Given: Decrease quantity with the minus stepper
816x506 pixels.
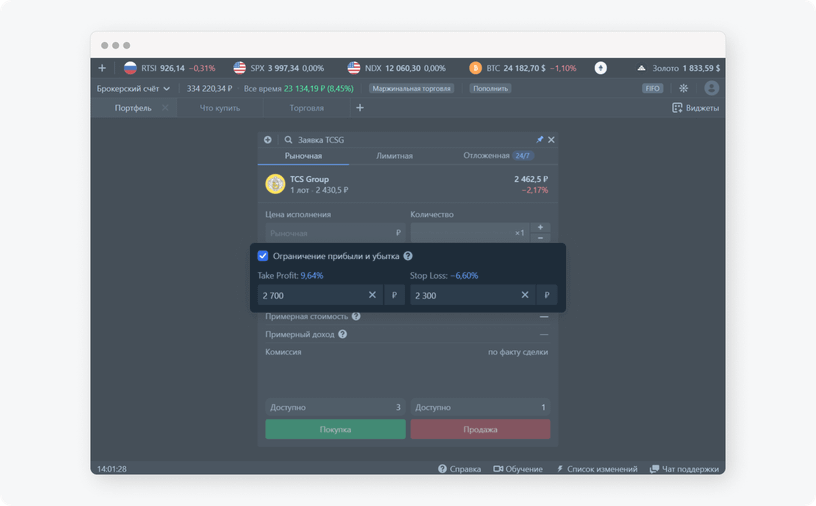Looking at the screenshot, I should tap(540, 238).
